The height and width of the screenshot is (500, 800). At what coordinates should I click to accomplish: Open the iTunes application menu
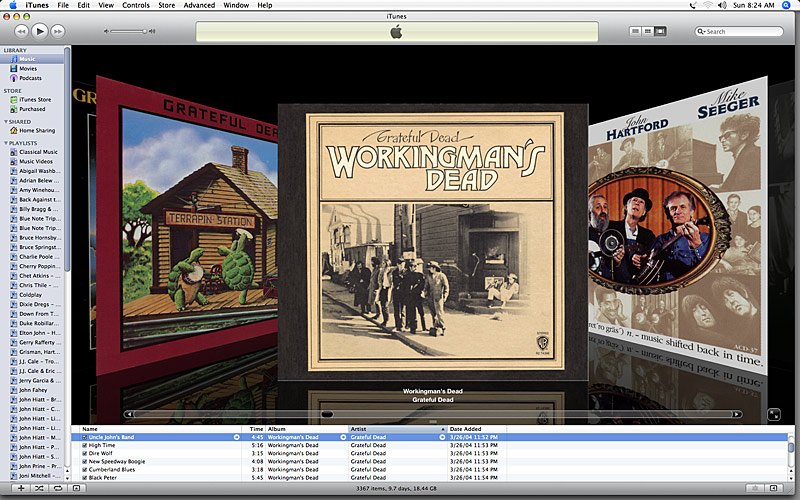coord(37,5)
